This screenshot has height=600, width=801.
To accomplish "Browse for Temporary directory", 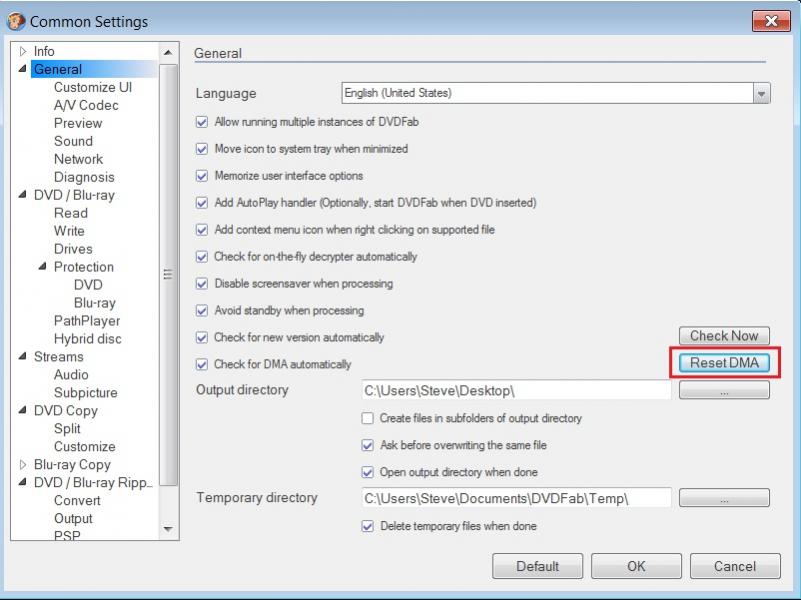I will [x=724, y=498].
